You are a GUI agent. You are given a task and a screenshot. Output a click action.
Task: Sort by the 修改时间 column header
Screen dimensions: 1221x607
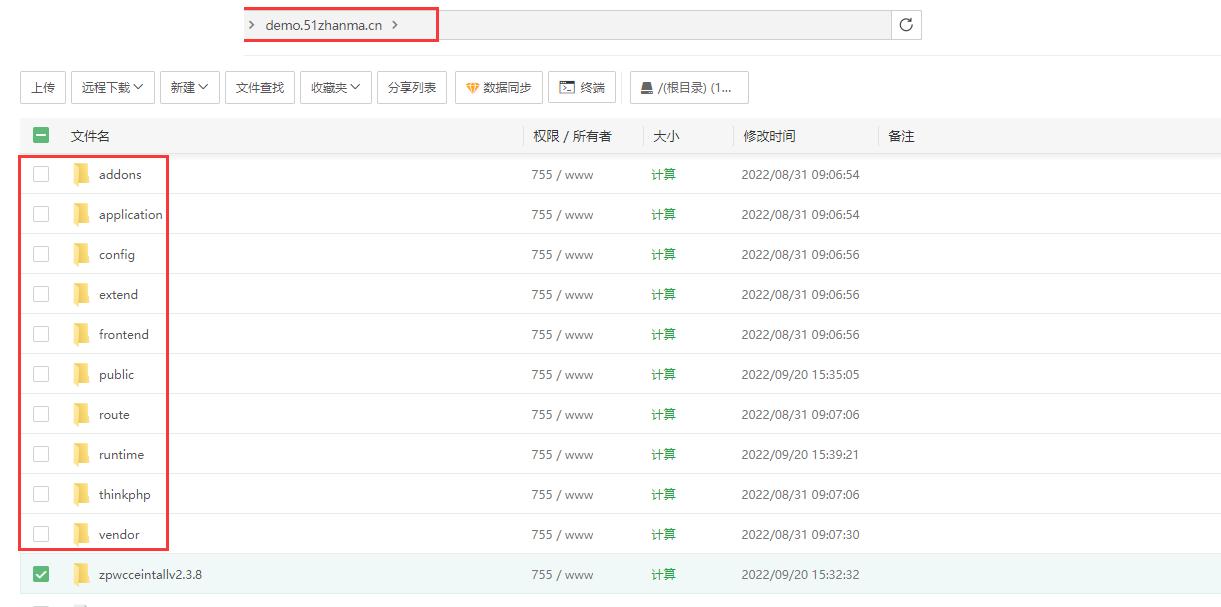coord(768,136)
